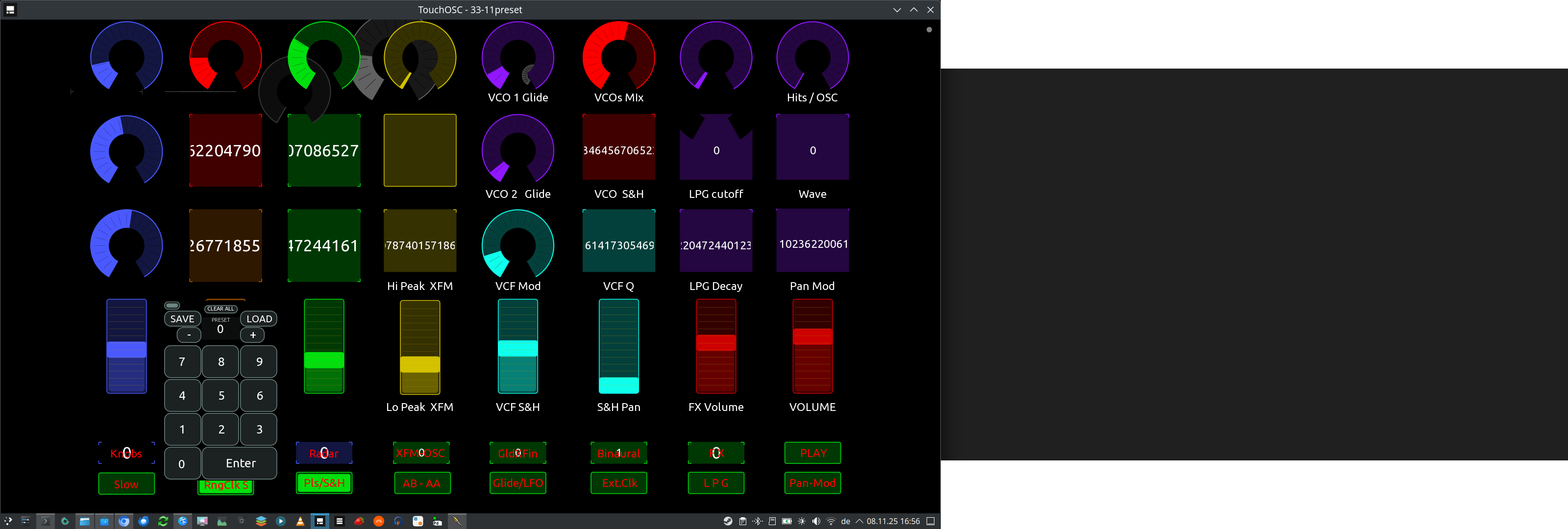This screenshot has height=529, width=1568.
Task: Decrease preset number with the - button
Action: tap(189, 335)
